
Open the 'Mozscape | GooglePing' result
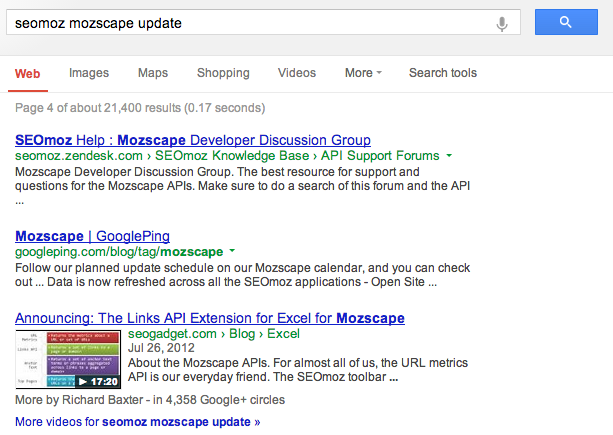click(92, 236)
